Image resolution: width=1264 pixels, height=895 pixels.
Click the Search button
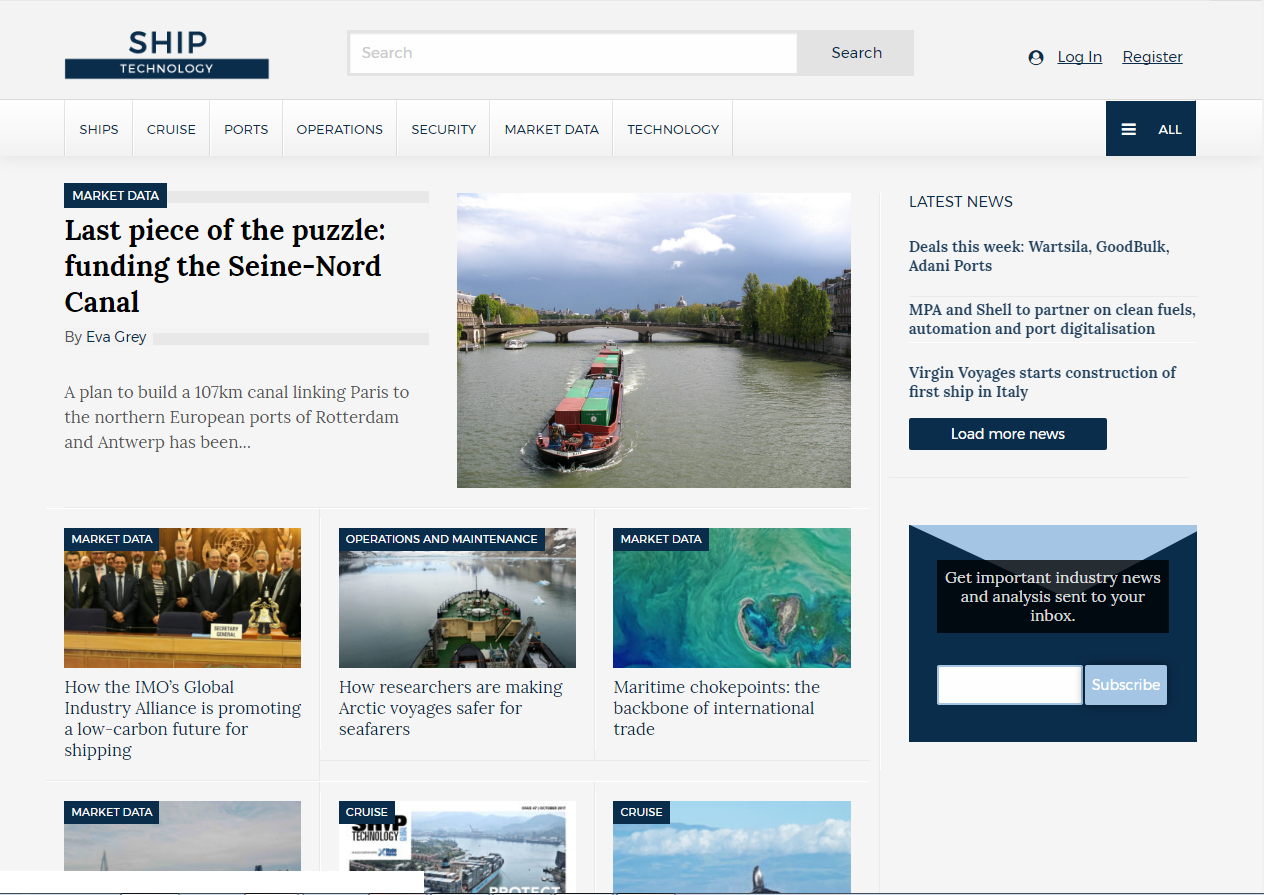coord(856,53)
